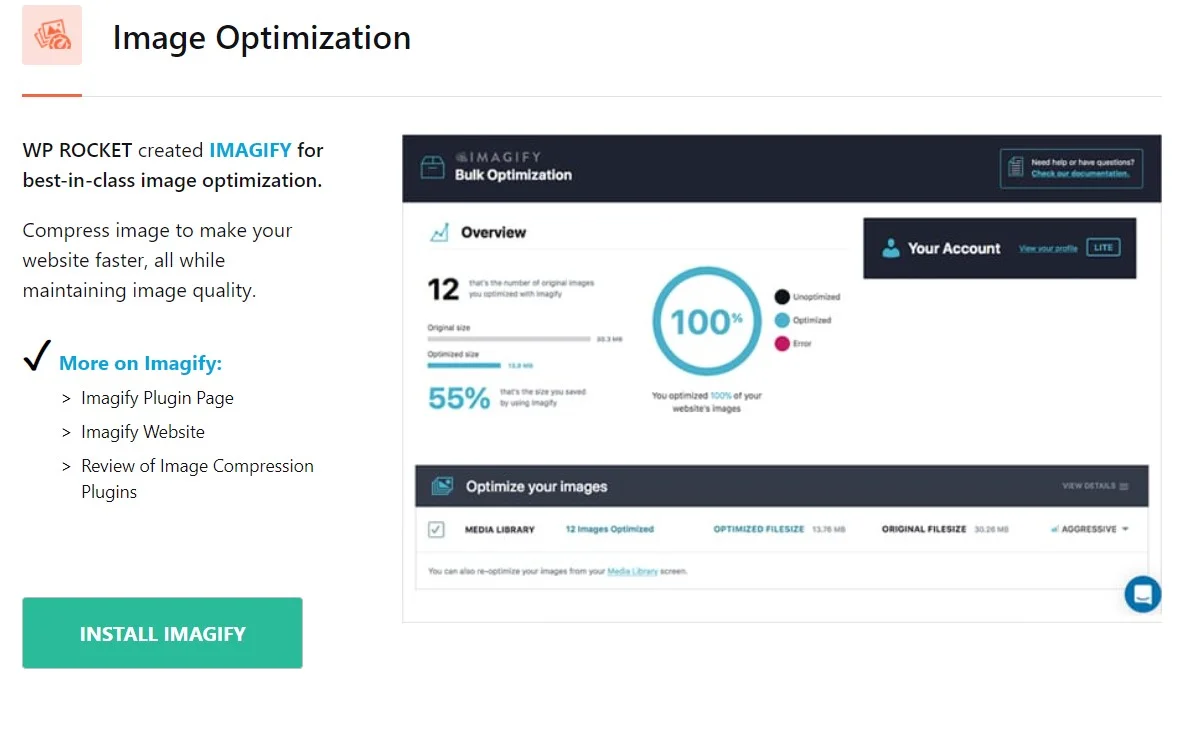The image size is (1180, 744).
Task: Click the Image Optimization section icon
Action: coord(52,35)
